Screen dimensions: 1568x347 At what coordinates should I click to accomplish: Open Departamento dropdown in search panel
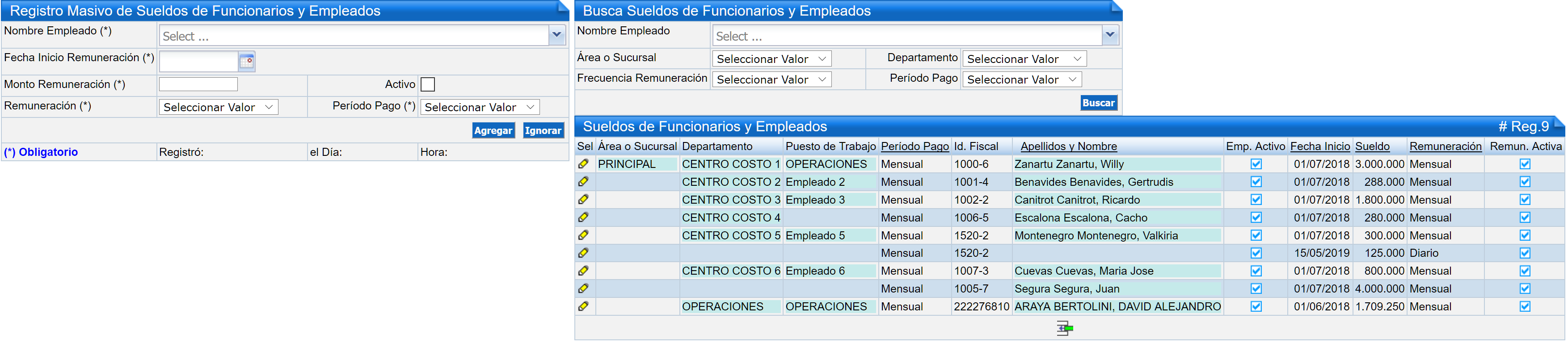1024,59
